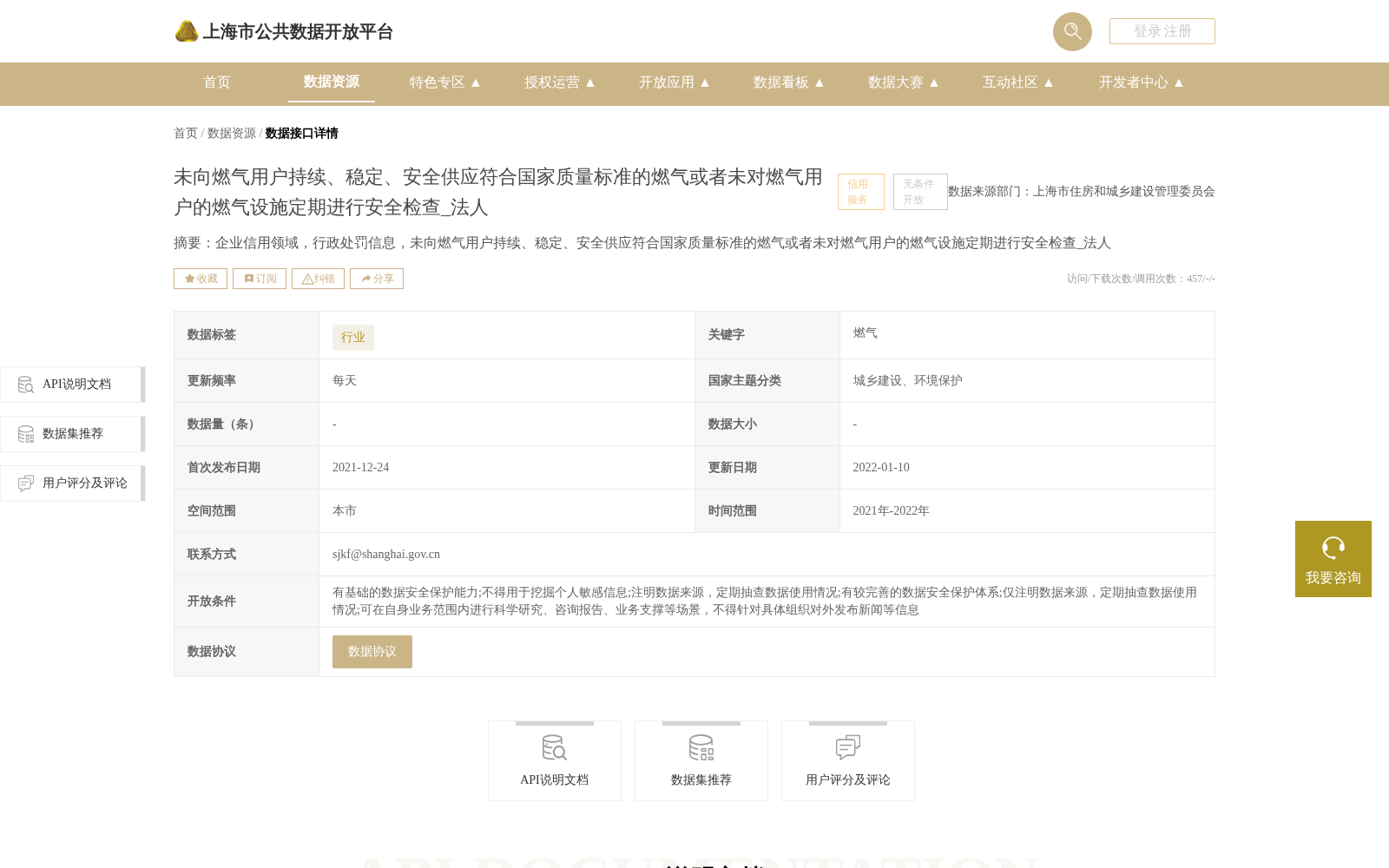Image resolution: width=1389 pixels, height=868 pixels.
Task: Click the 空间范围 value 本市
Action: 345,511
